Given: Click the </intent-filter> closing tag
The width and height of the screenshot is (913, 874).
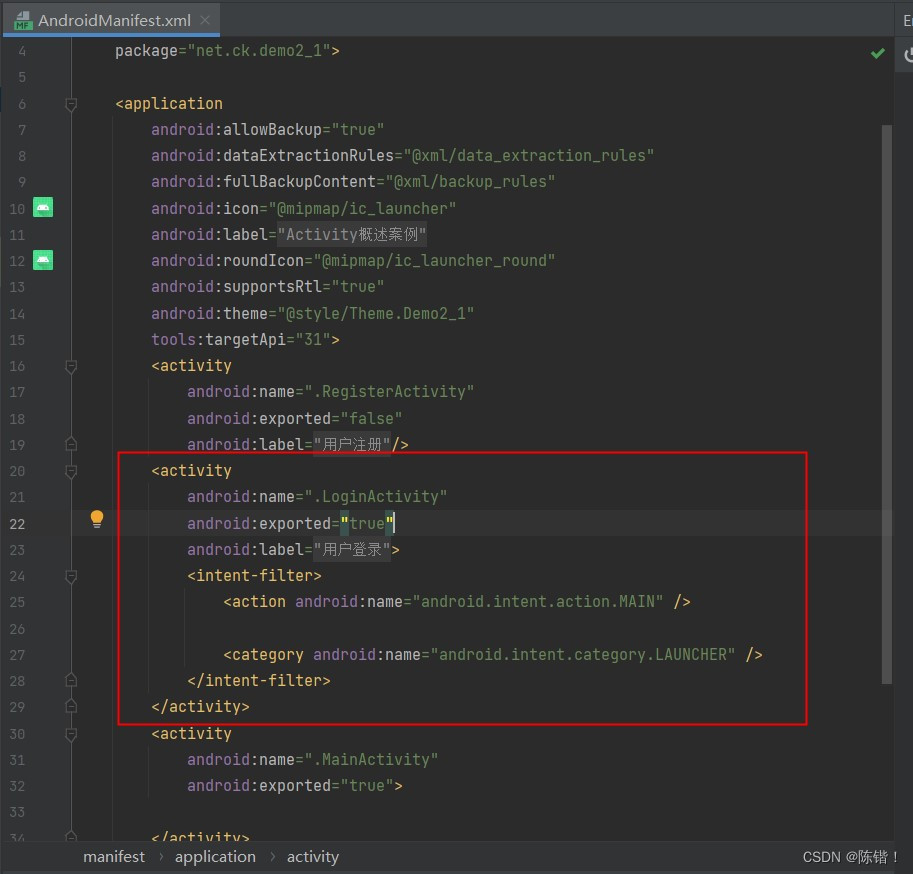Looking at the screenshot, I should pos(259,681).
